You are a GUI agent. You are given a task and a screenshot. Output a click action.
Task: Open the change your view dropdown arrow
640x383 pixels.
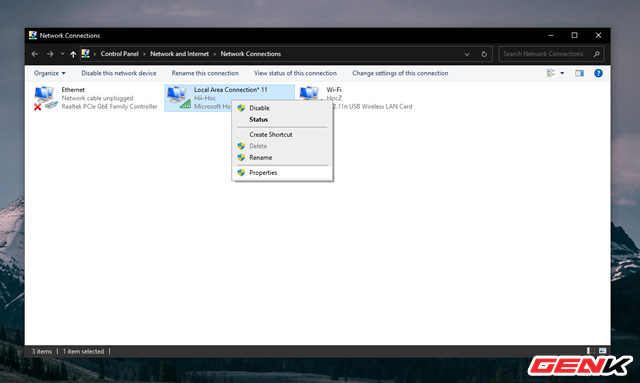pyautogui.click(x=562, y=73)
